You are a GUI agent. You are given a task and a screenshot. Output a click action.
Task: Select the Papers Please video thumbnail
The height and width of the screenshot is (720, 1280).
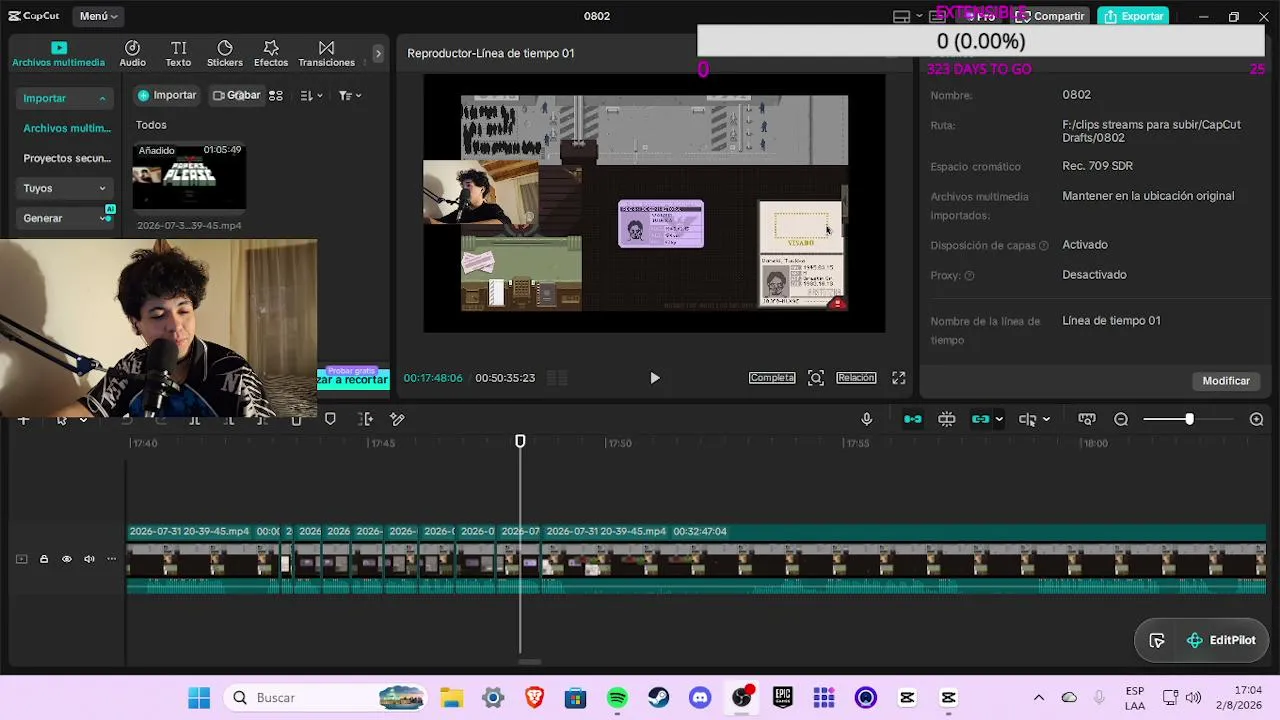pyautogui.click(x=189, y=177)
